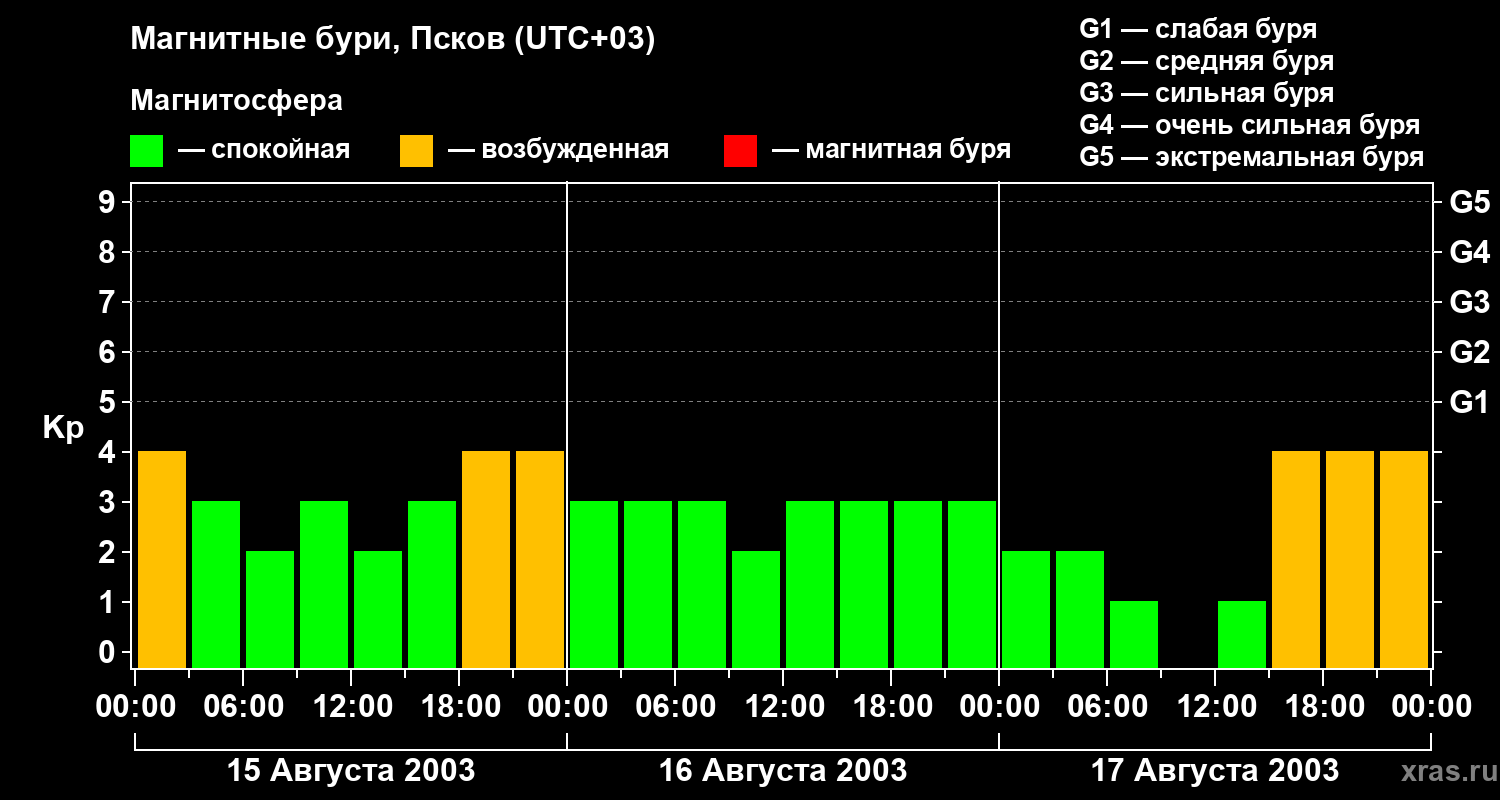Click the '— спокойная' legend label
Screen dimensions: 1500x800
pyautogui.click(x=264, y=150)
